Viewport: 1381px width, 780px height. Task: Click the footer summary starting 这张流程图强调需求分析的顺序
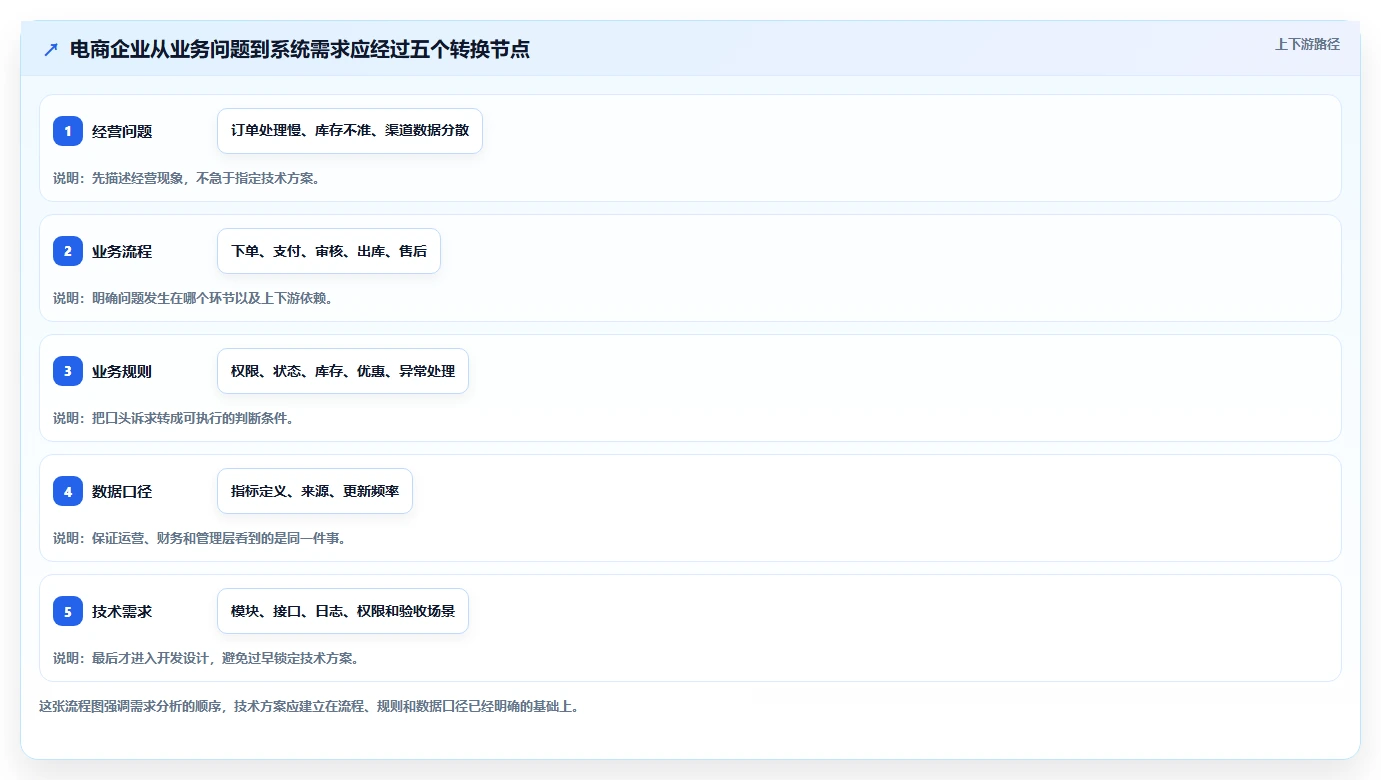[x=309, y=706]
